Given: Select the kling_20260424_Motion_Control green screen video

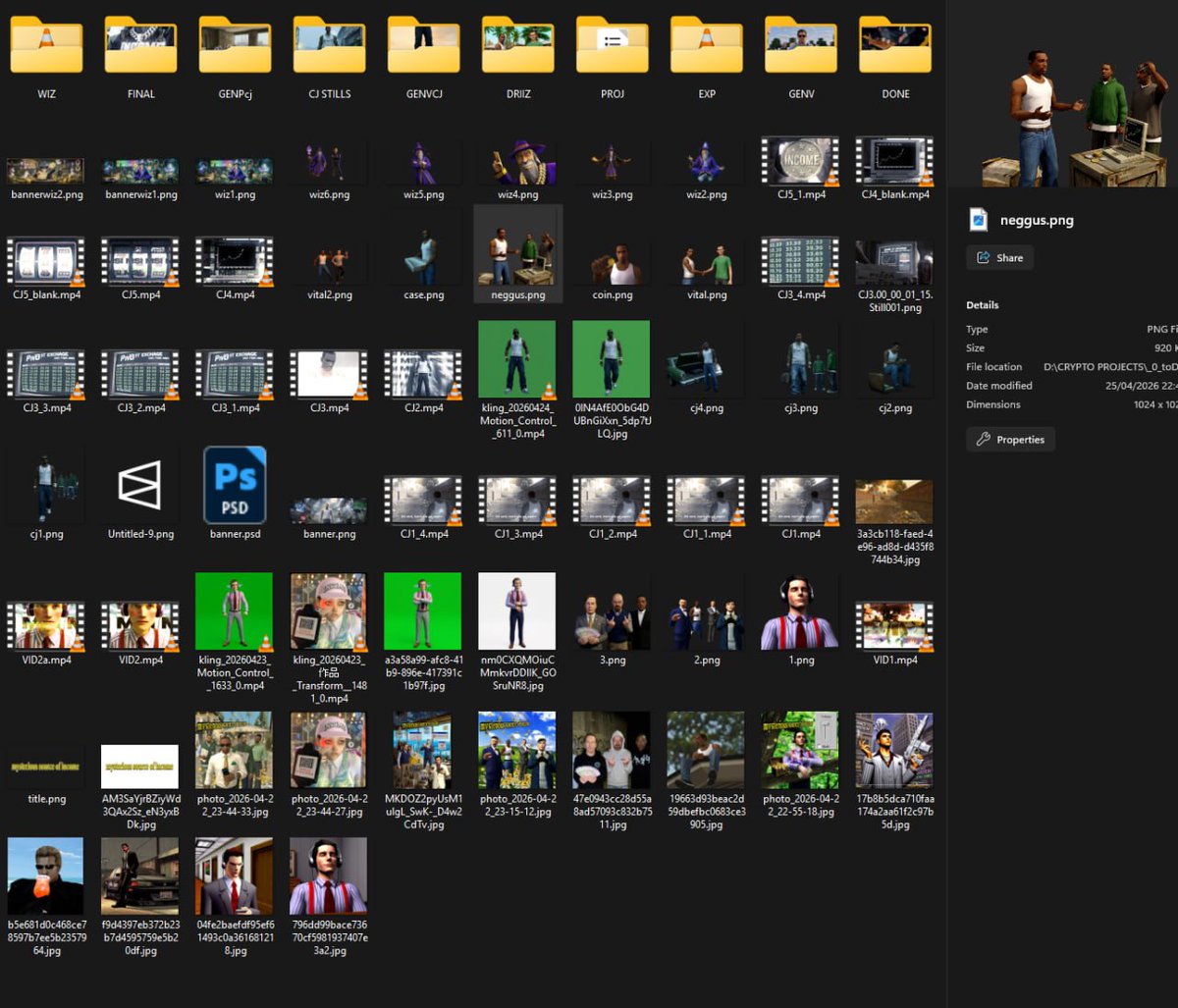Looking at the screenshot, I should click(x=517, y=359).
